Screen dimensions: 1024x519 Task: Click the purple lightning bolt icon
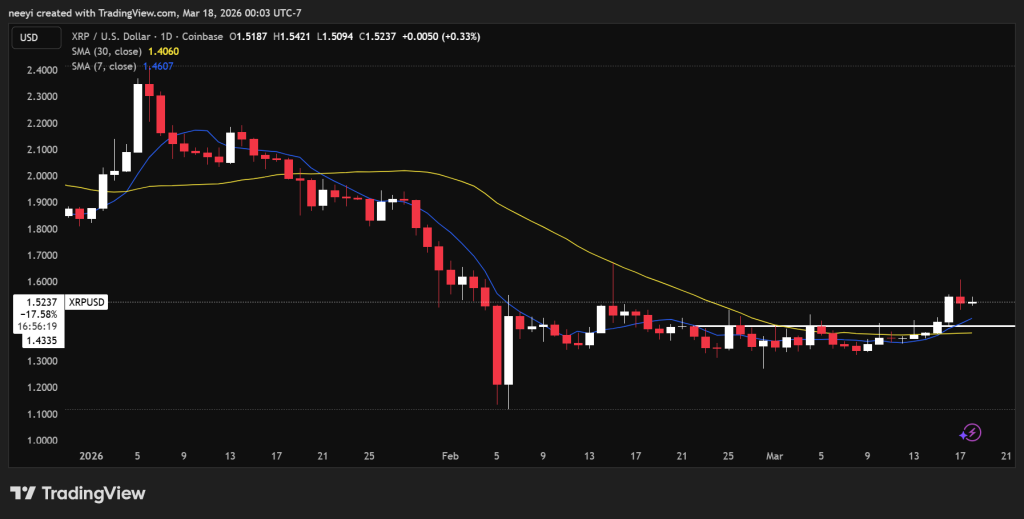pos(970,432)
